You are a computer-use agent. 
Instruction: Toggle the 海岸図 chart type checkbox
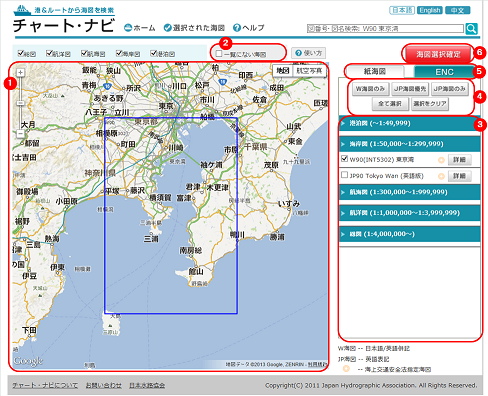pyautogui.click(x=119, y=53)
